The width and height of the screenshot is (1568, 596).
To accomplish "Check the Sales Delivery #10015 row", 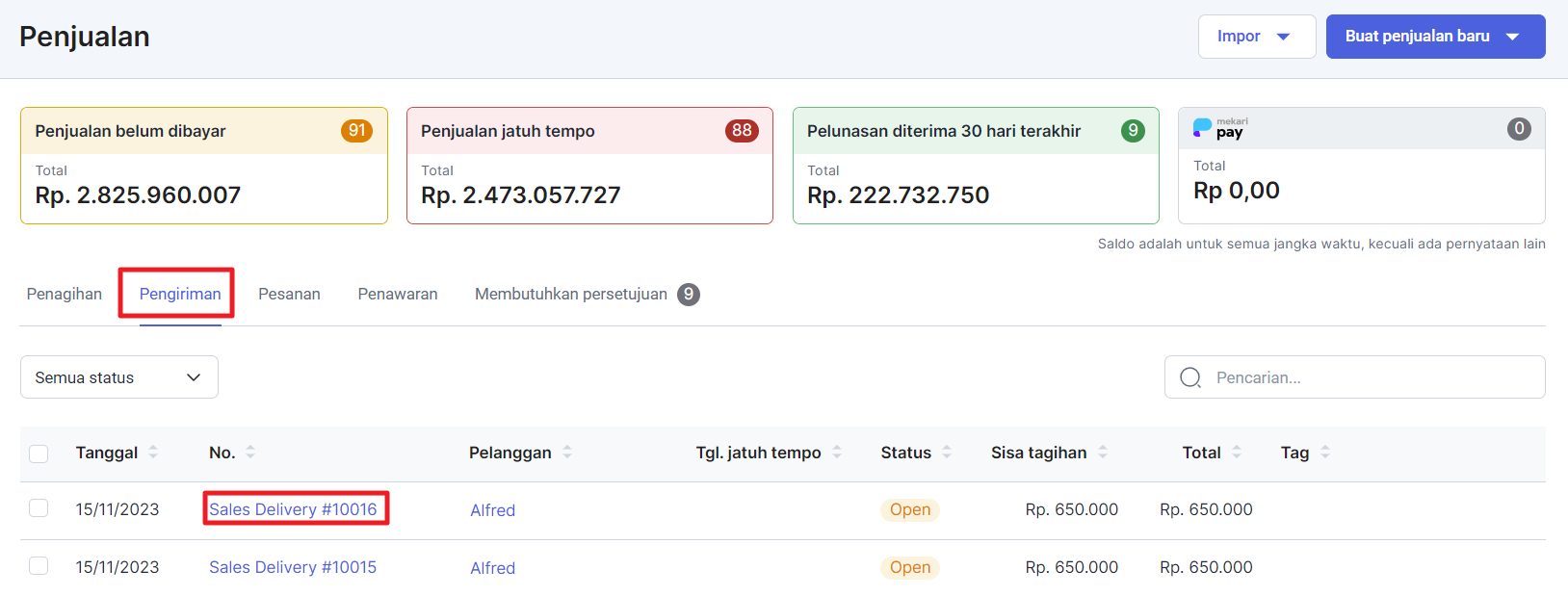I will tap(39, 566).
